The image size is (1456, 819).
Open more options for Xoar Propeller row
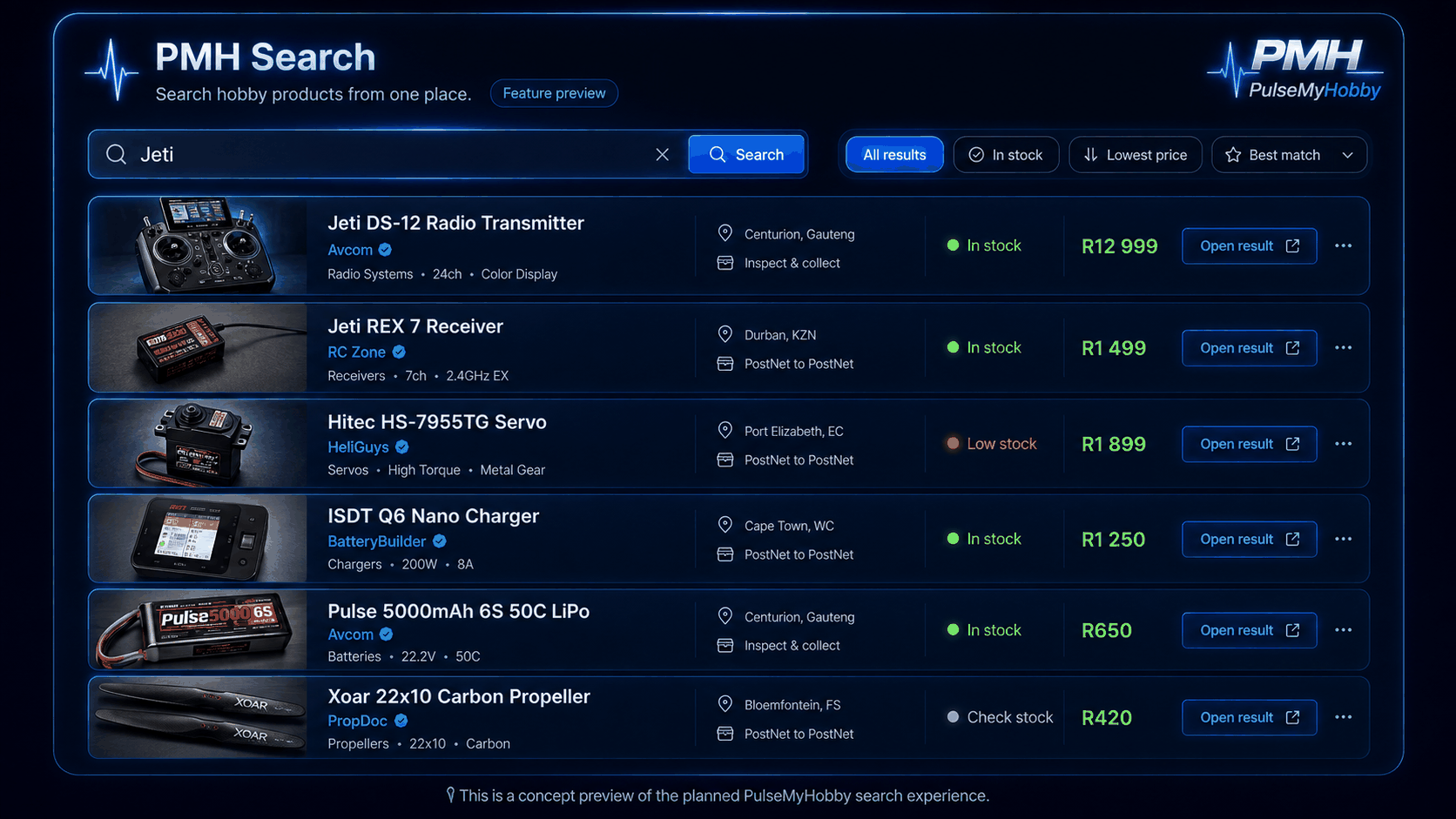point(1343,717)
